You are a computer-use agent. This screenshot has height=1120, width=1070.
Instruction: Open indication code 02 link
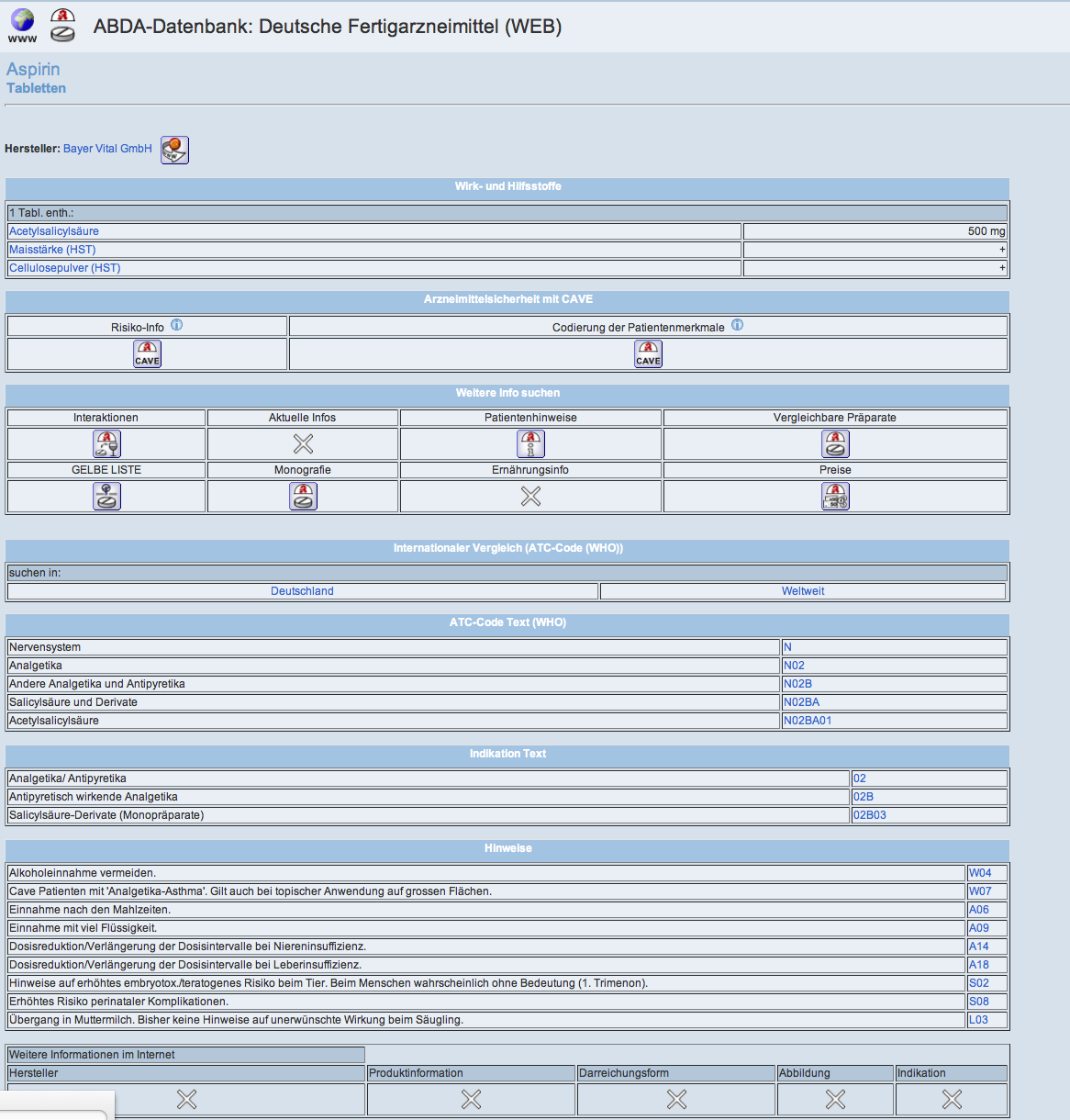coord(860,778)
